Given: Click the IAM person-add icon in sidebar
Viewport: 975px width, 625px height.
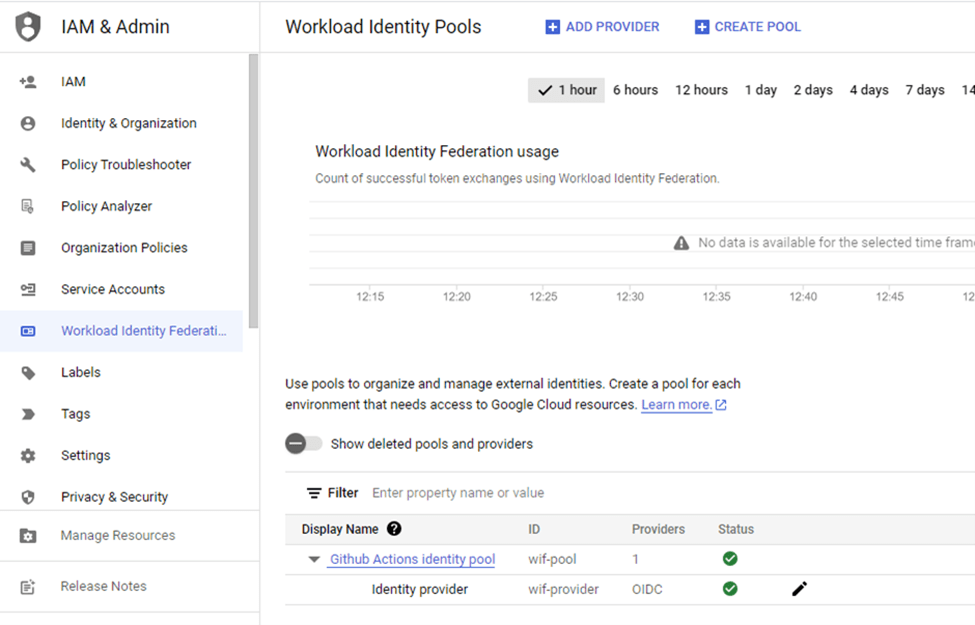Looking at the screenshot, I should click(28, 82).
